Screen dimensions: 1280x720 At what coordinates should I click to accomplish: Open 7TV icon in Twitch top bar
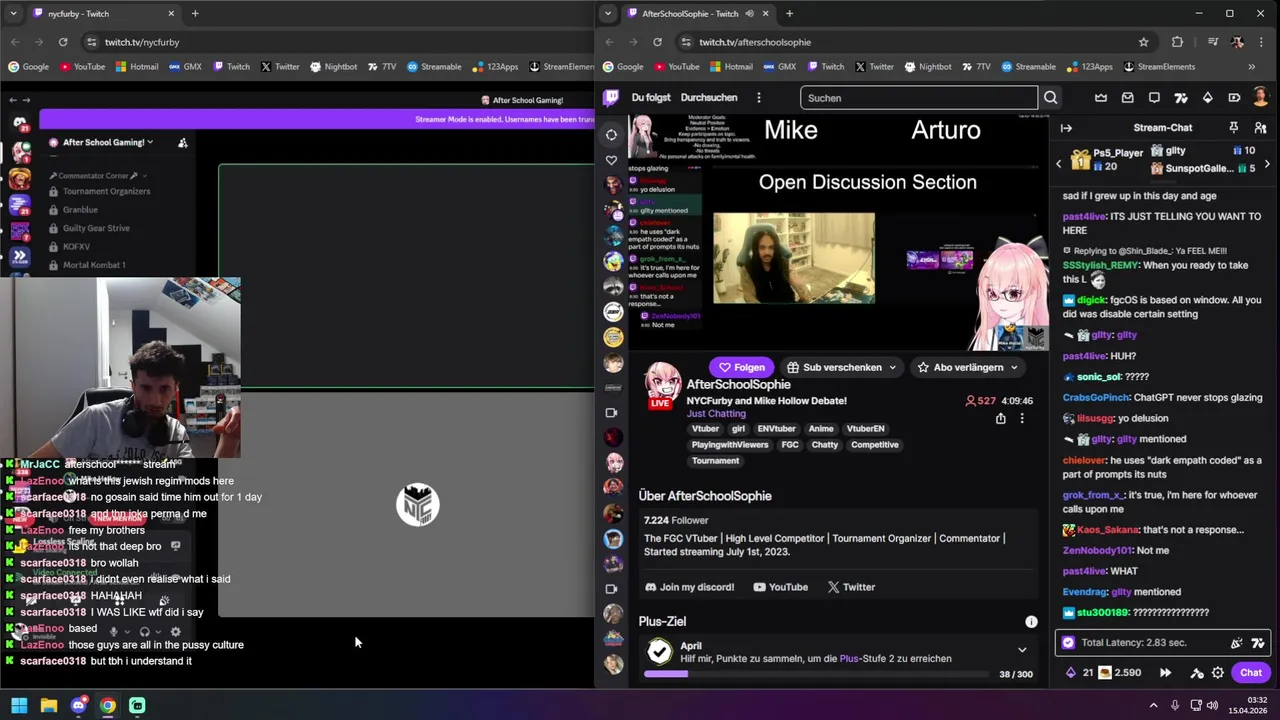click(x=1181, y=98)
